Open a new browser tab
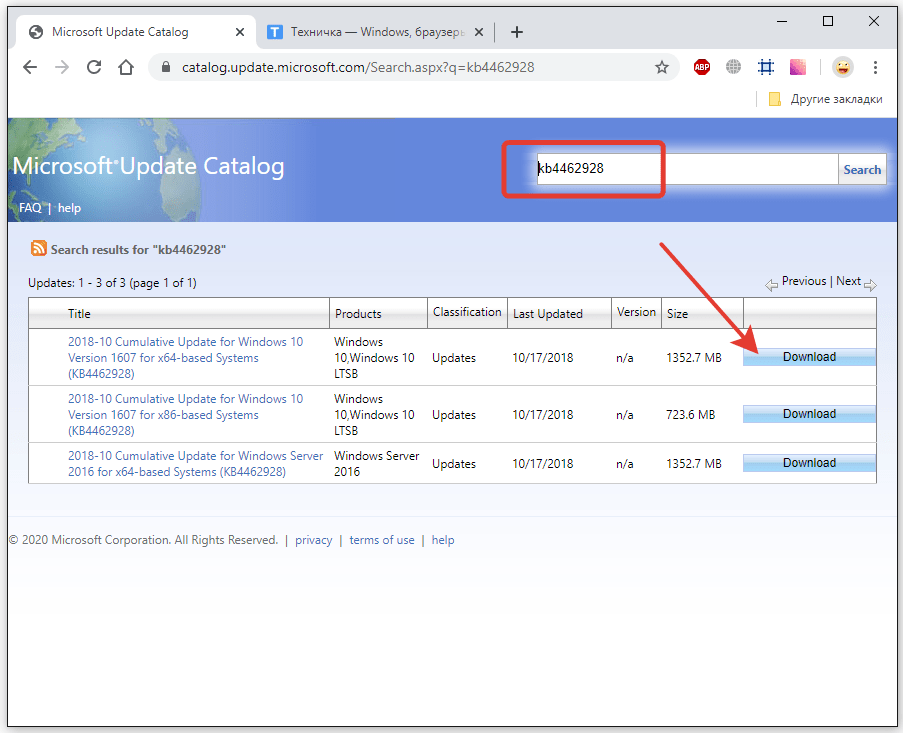The width and height of the screenshot is (903, 733). 517,32
